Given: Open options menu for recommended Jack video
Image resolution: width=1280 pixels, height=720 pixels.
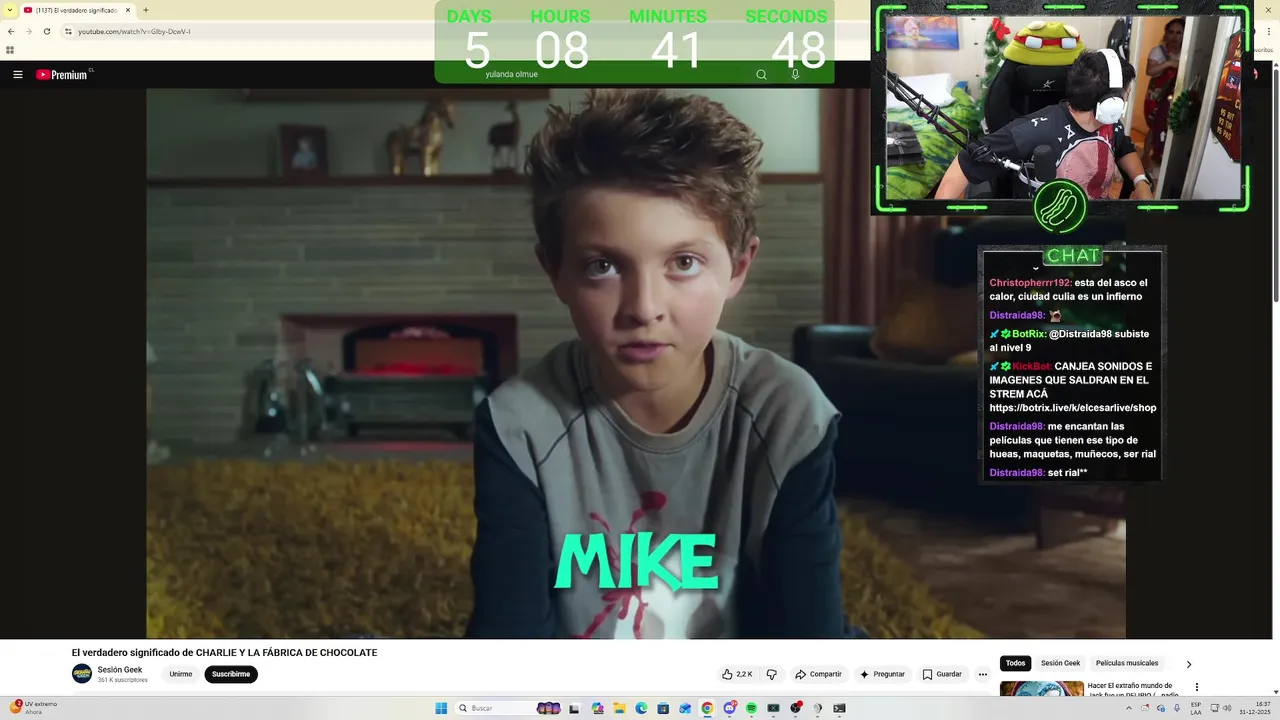Looking at the screenshot, I should 1196,687.
